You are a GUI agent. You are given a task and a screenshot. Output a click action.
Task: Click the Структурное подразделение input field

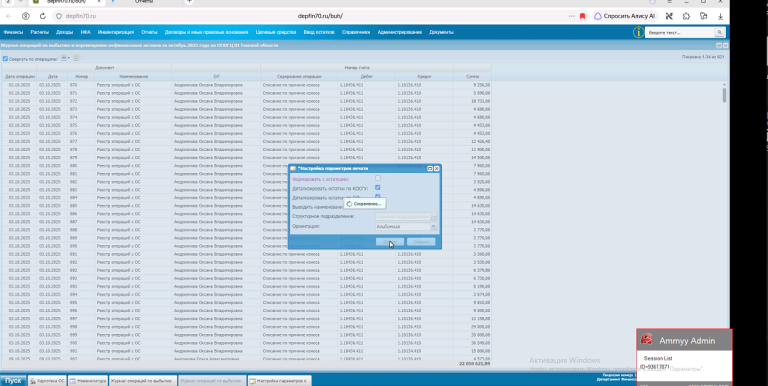pos(403,217)
